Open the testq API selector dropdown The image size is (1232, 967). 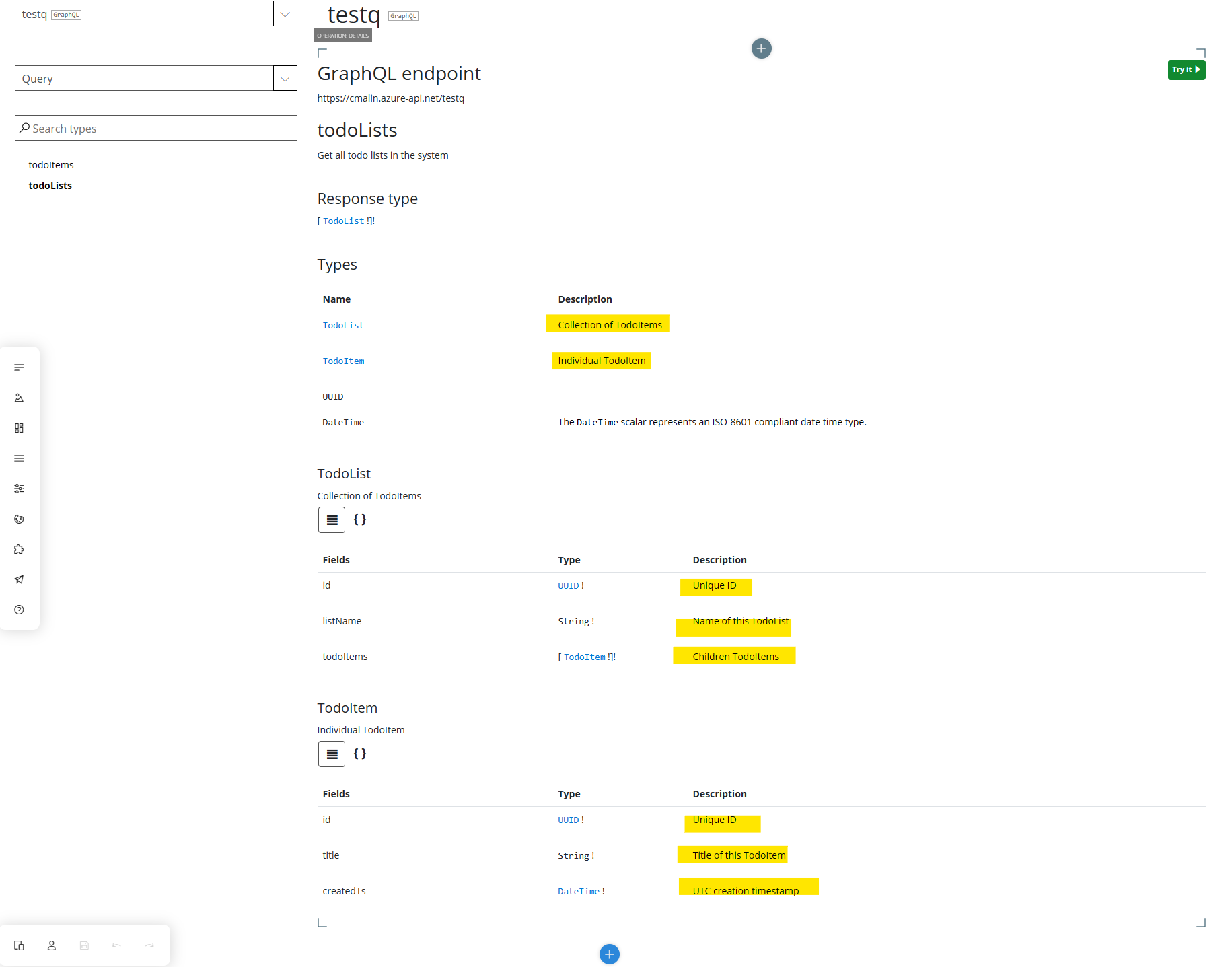(285, 13)
